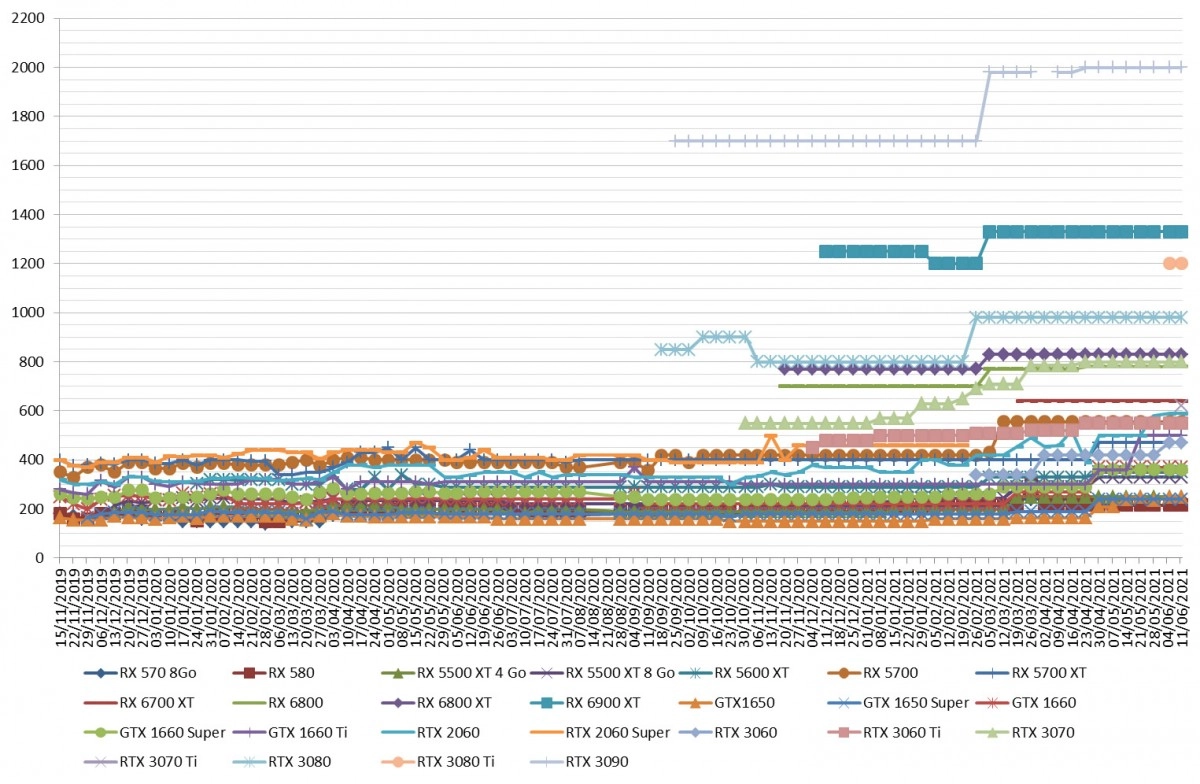This screenshot has width=1200, height=784.
Task: Click the 200 y-axis label
Action: point(33,508)
